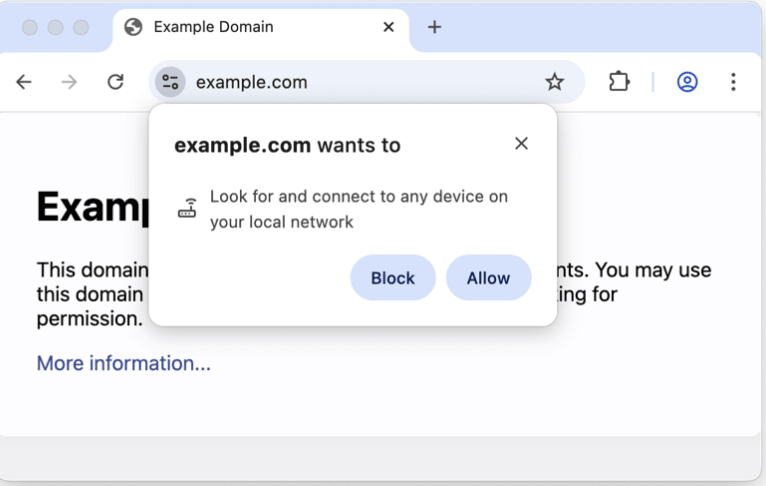Bookmark this page with the star icon

click(x=554, y=82)
